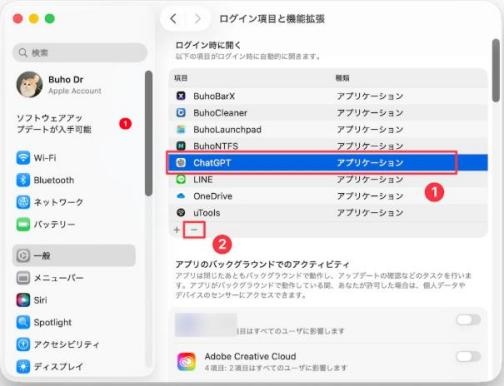Click the OneDrive cloud icon
Image resolution: width=504 pixels, height=386 pixels.
pos(181,196)
